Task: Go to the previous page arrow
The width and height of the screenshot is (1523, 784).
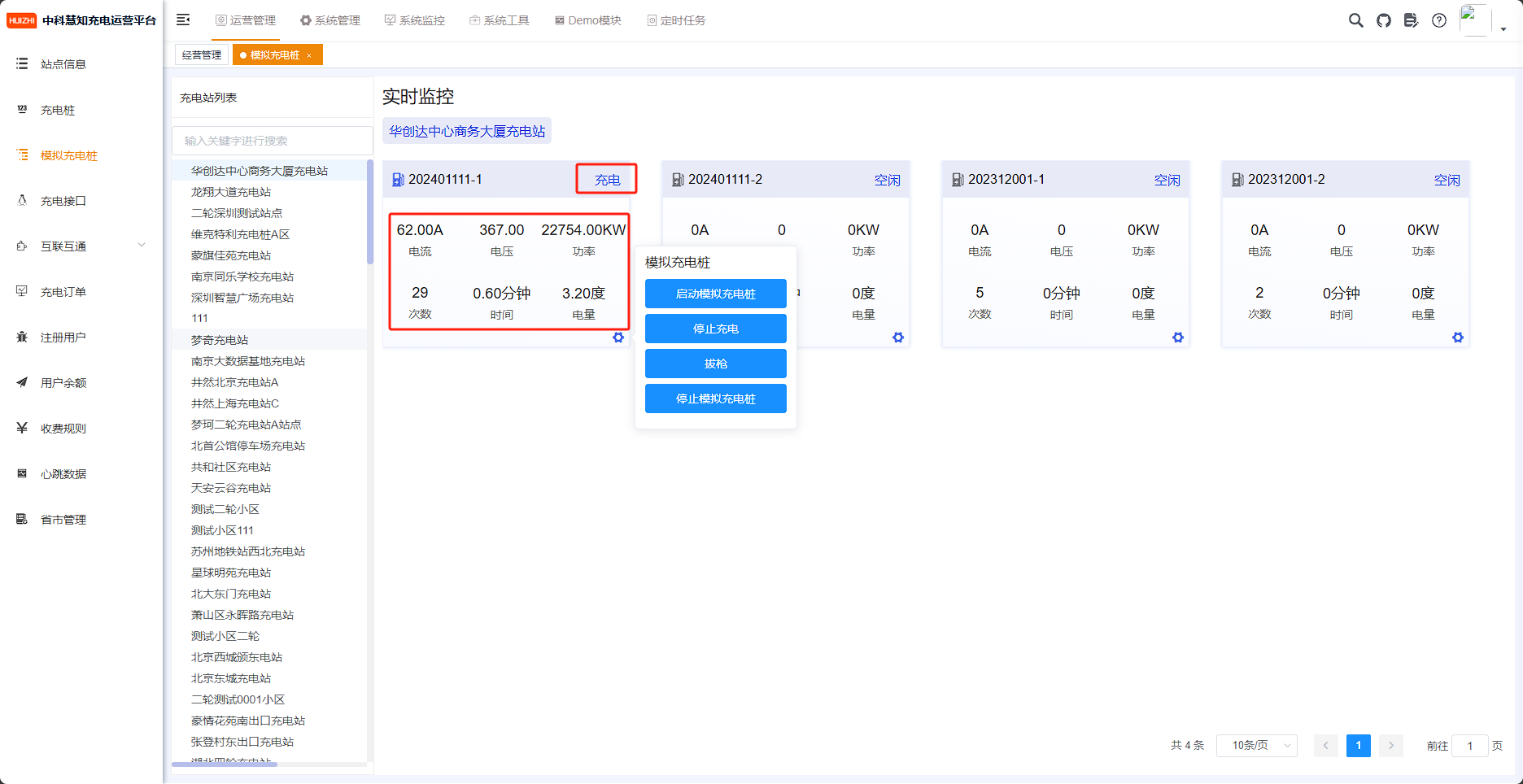Action: tap(1326, 745)
